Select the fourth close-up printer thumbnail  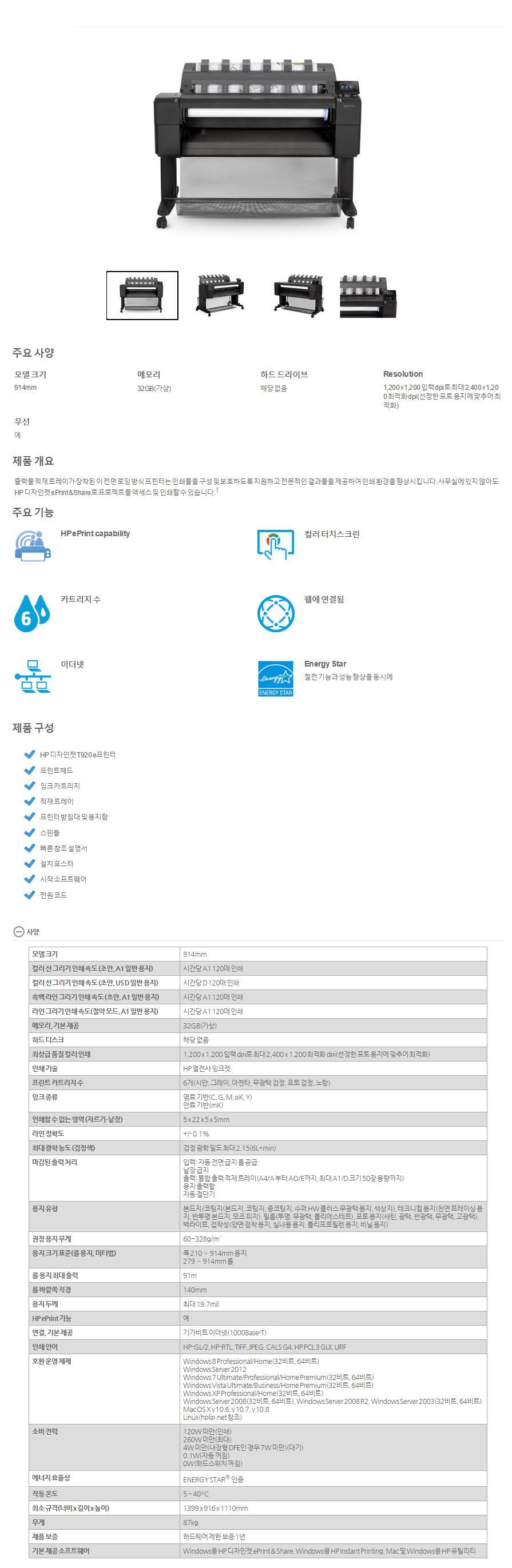coord(368,297)
